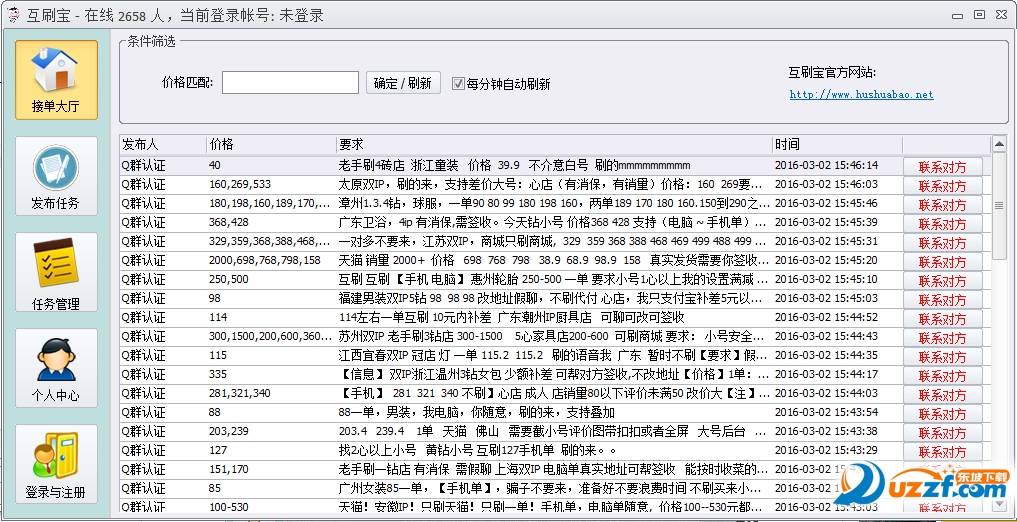Sort by 价格 column header
The height and width of the screenshot is (522, 1017).
pyautogui.click(x=271, y=145)
